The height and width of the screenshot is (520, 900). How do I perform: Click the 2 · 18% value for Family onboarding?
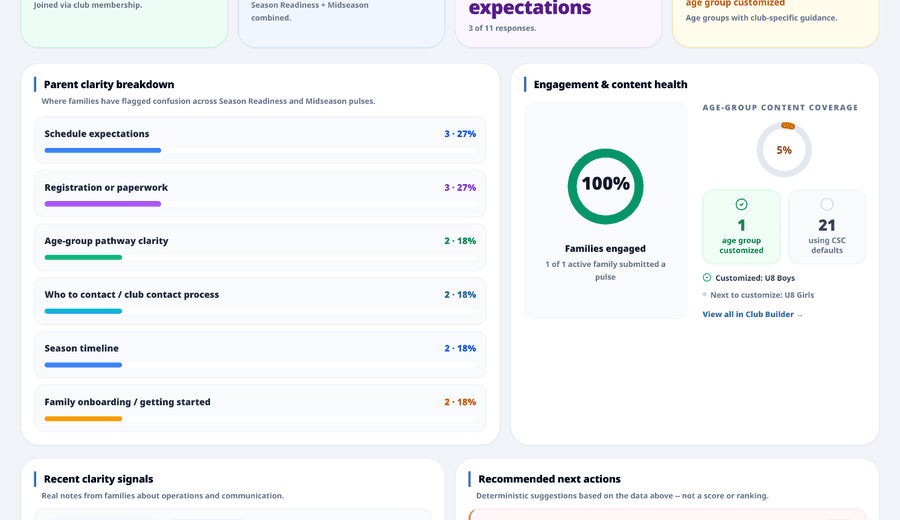[460, 402]
